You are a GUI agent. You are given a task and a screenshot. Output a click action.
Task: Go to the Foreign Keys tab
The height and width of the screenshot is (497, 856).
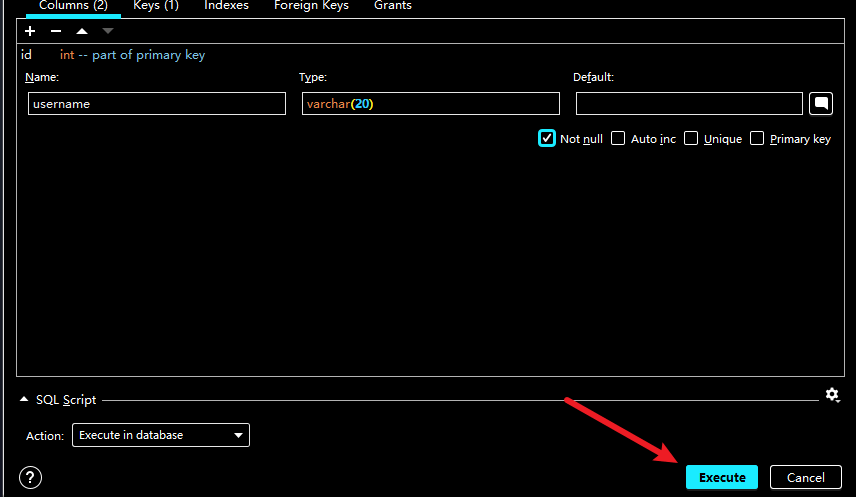coord(311,6)
